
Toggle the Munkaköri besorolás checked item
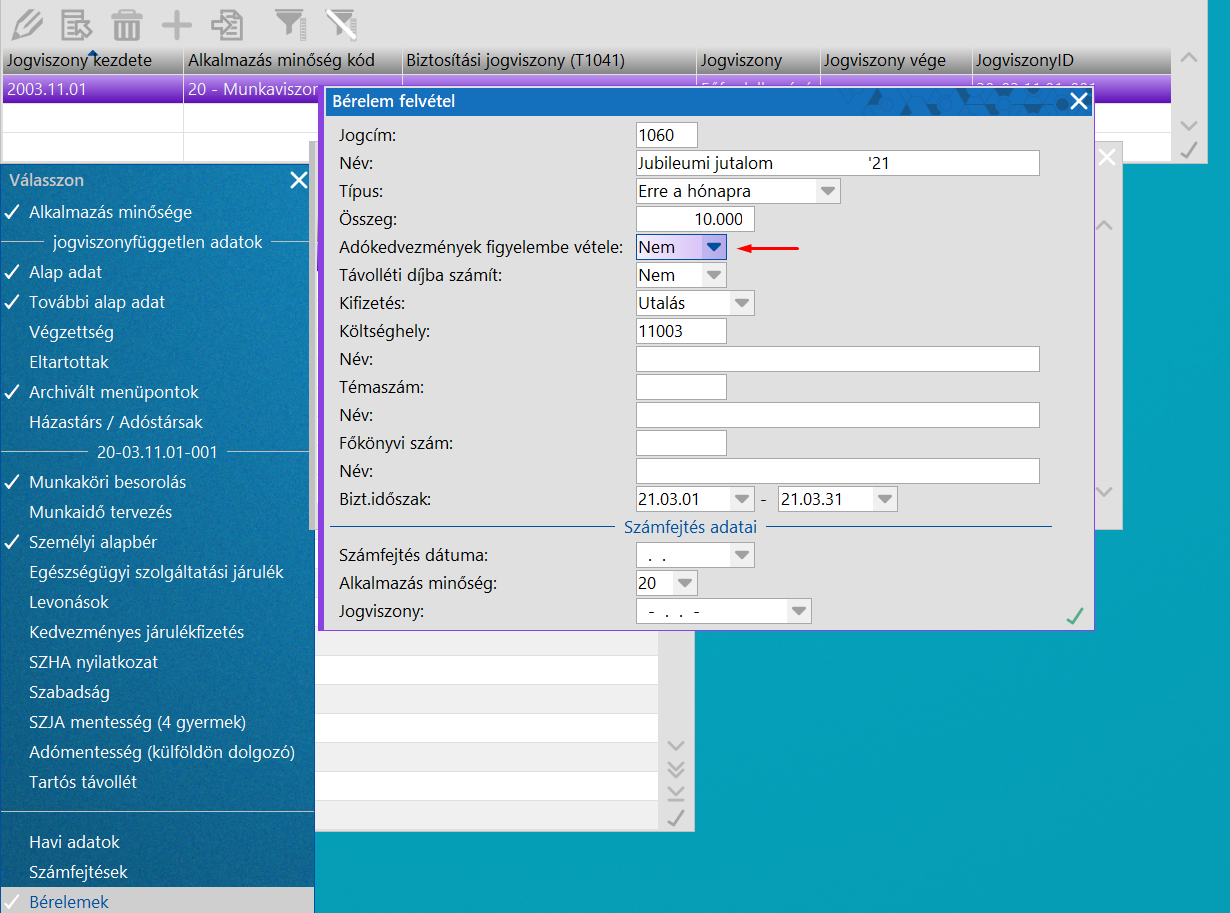pyautogui.click(x=107, y=482)
